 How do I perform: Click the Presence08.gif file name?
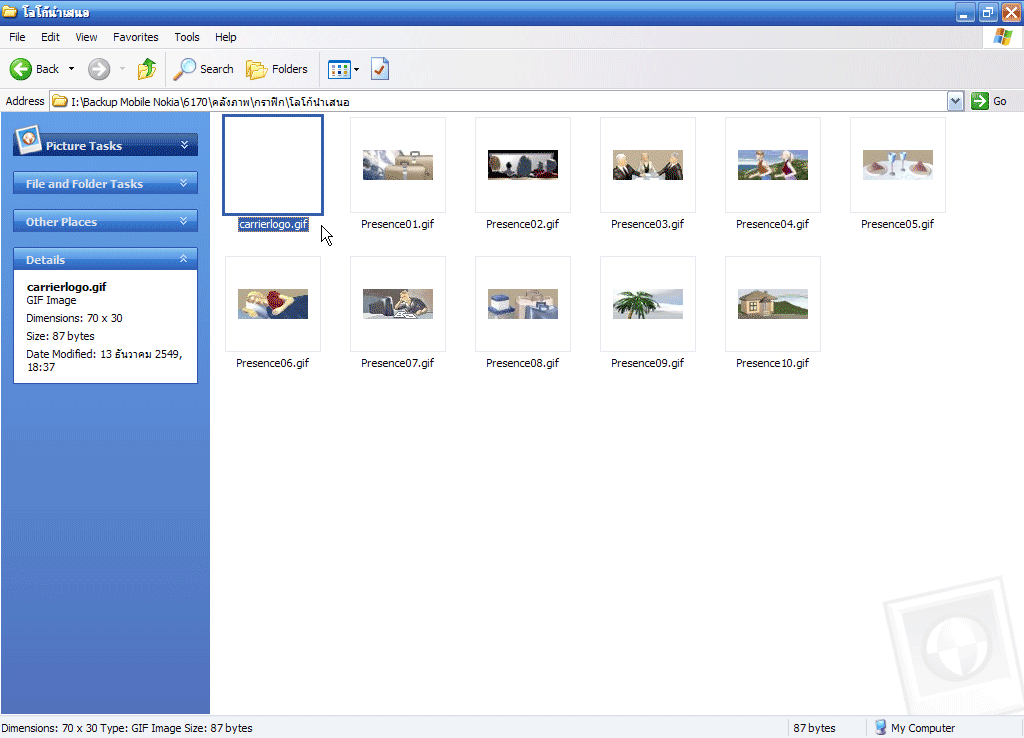pyautogui.click(x=522, y=363)
